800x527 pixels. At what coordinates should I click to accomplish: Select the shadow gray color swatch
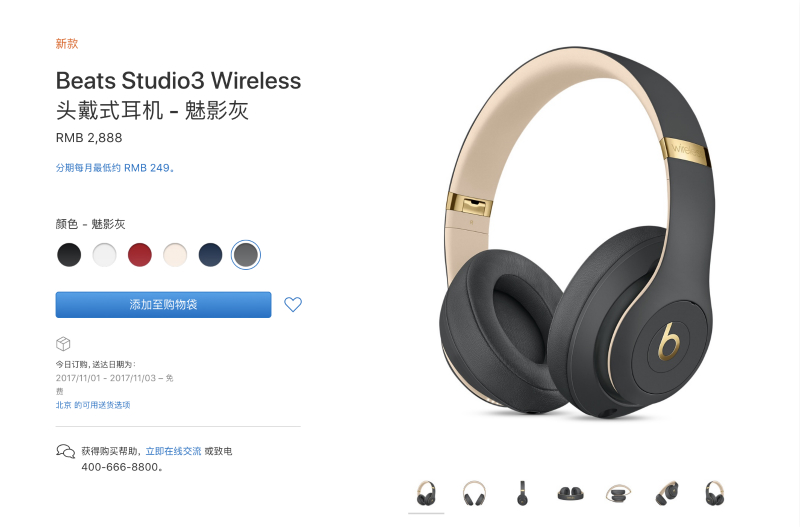tap(246, 255)
